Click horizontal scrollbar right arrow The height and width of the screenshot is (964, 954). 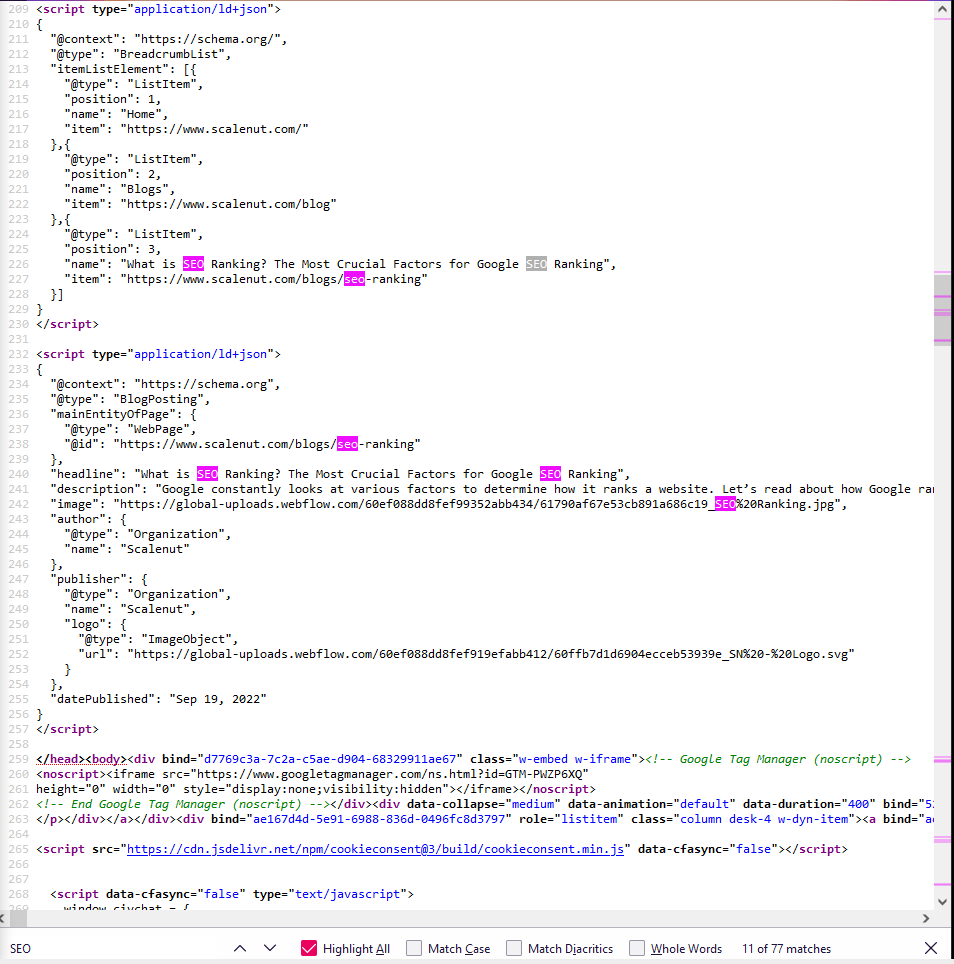click(x=925, y=919)
